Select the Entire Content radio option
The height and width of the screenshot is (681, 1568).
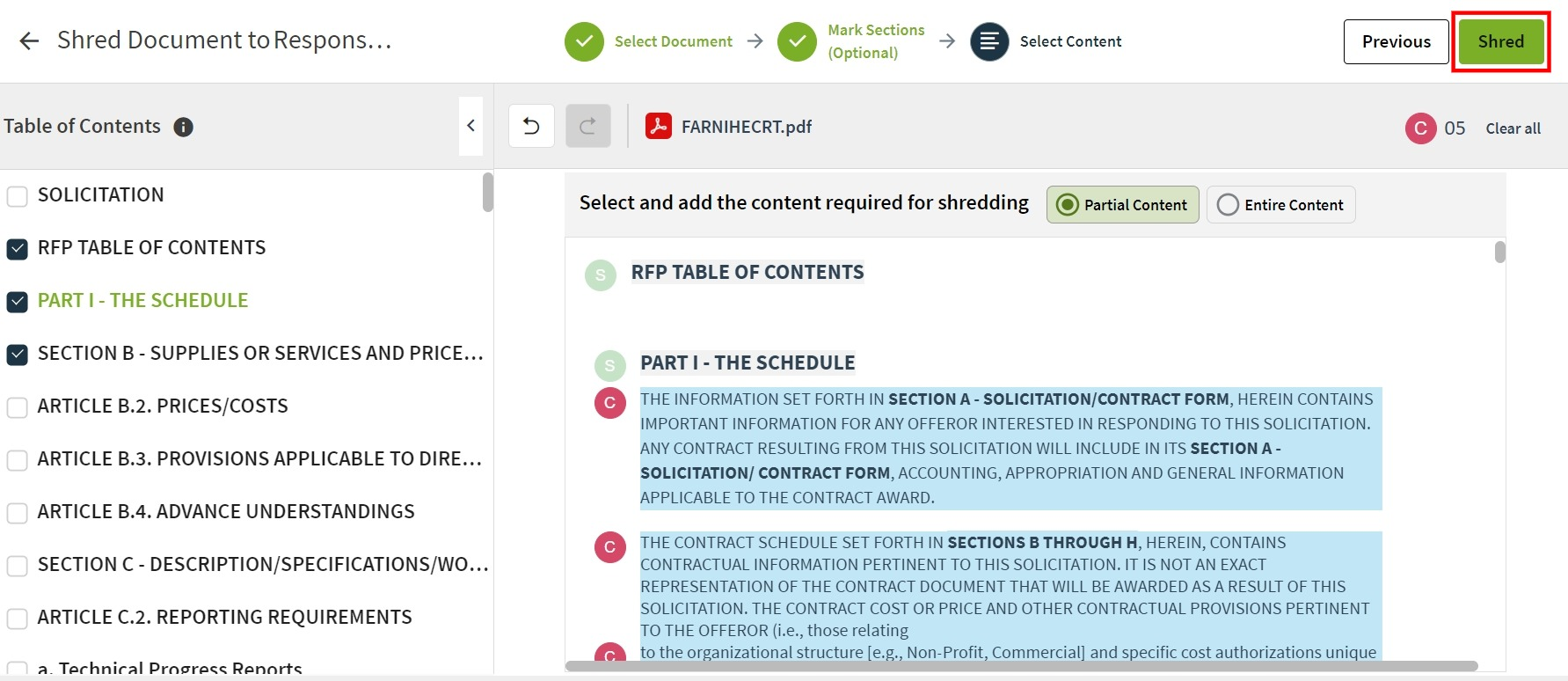tap(1280, 205)
